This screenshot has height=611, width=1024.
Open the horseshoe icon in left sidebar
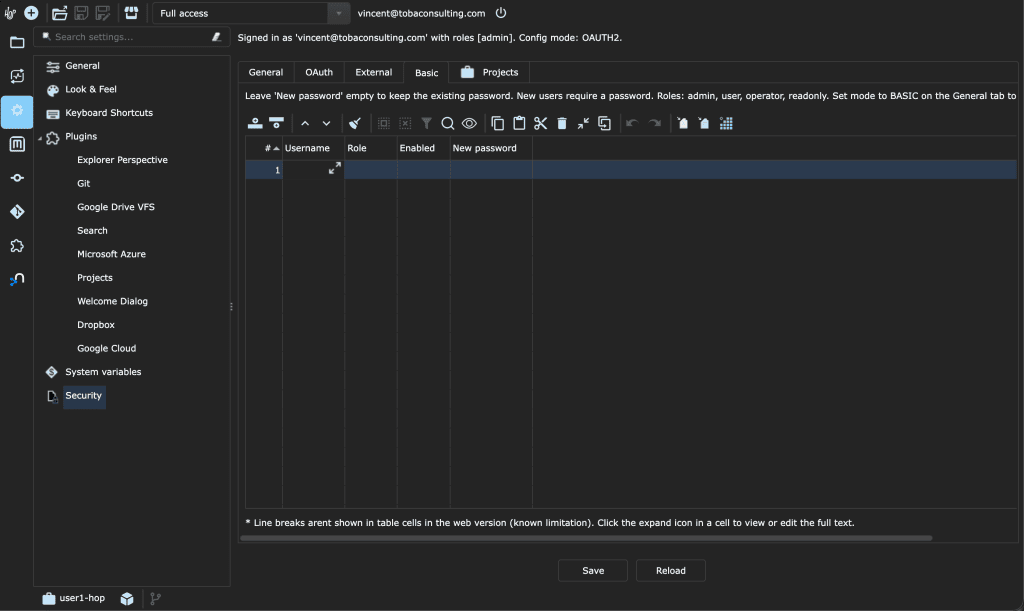pos(17,280)
